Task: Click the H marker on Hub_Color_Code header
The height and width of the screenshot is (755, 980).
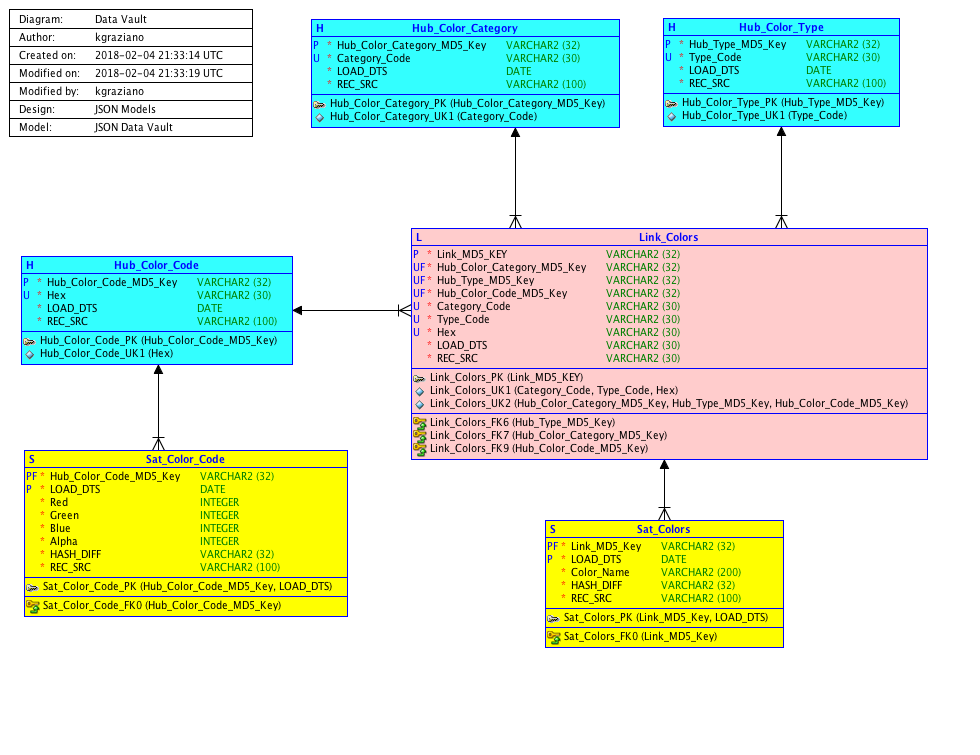Action: 30,266
